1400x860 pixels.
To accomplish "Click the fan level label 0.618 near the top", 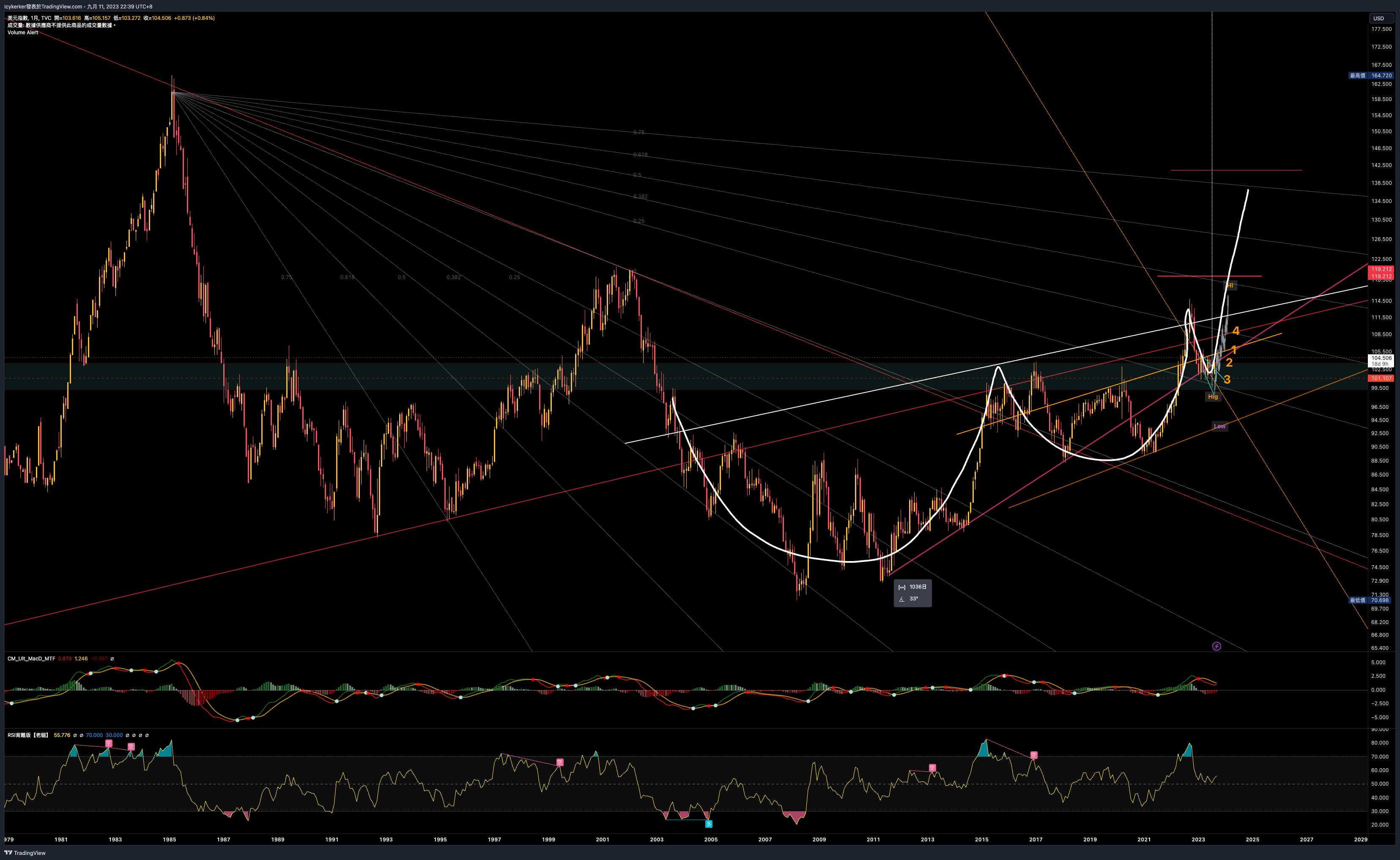I will click(x=640, y=155).
